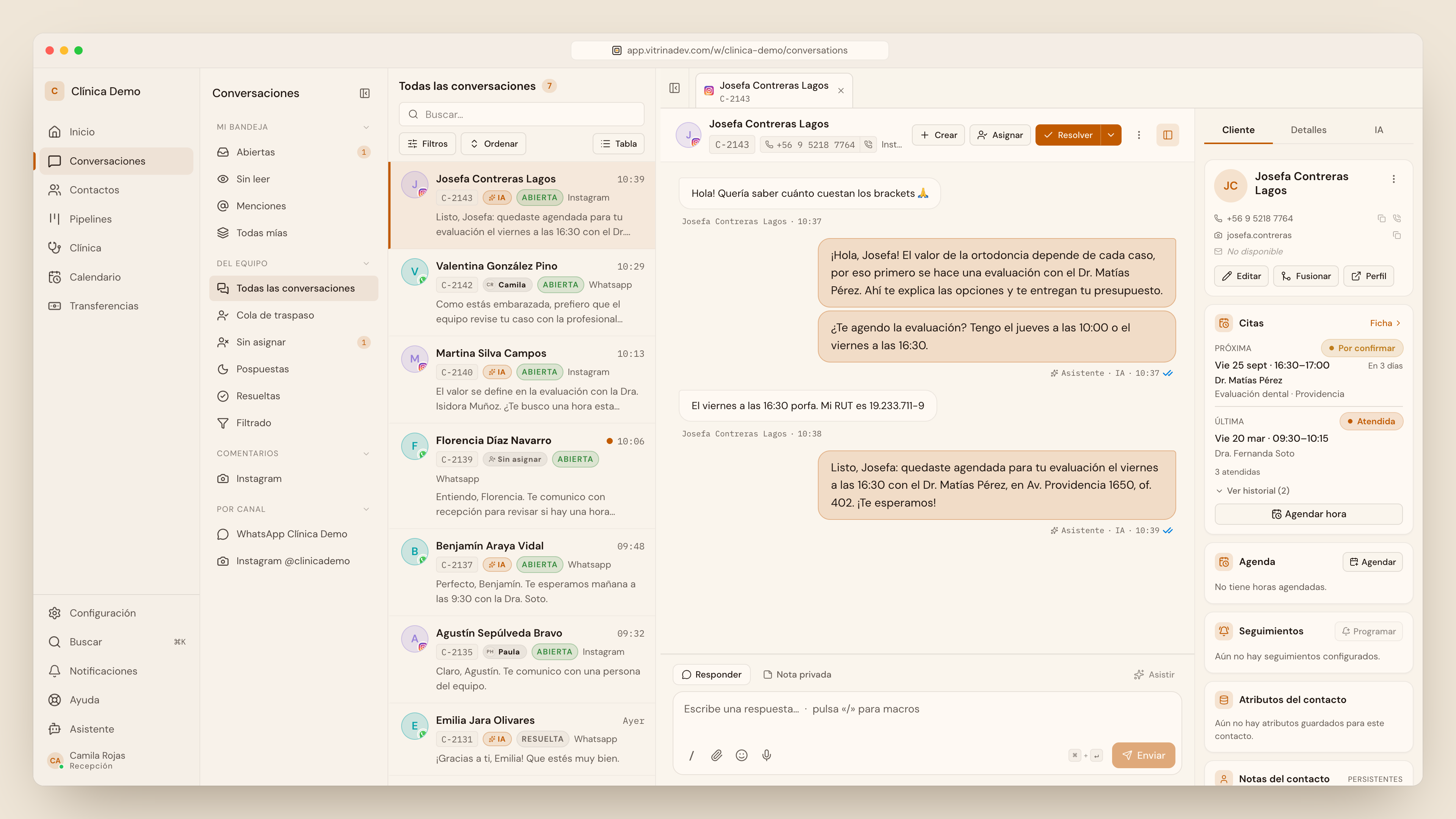
Task: Open the Ordenar sort dropdown
Action: pyautogui.click(x=493, y=144)
